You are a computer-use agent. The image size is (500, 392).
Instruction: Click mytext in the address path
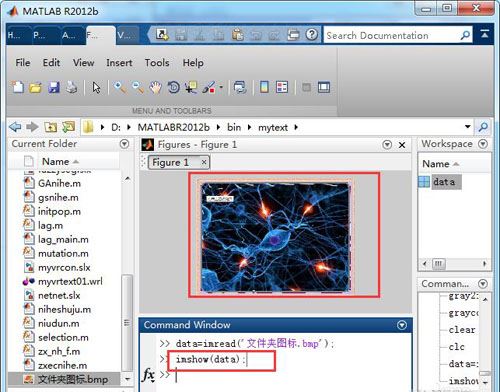(273, 127)
